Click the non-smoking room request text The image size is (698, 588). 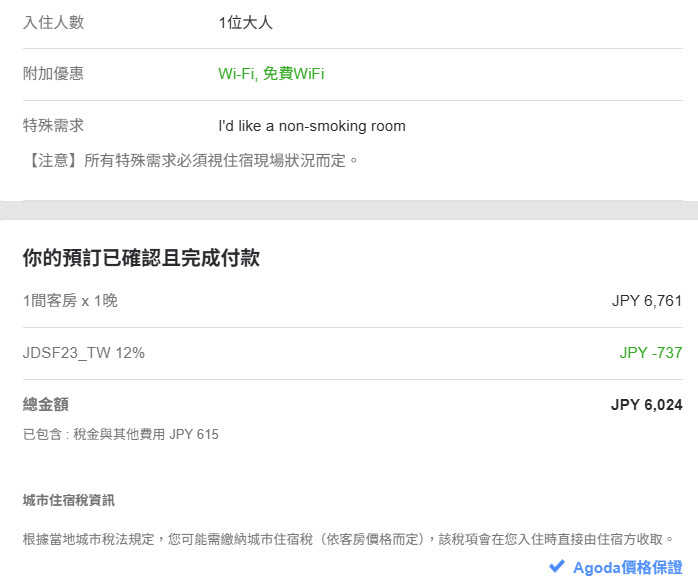pyautogui.click(x=312, y=126)
